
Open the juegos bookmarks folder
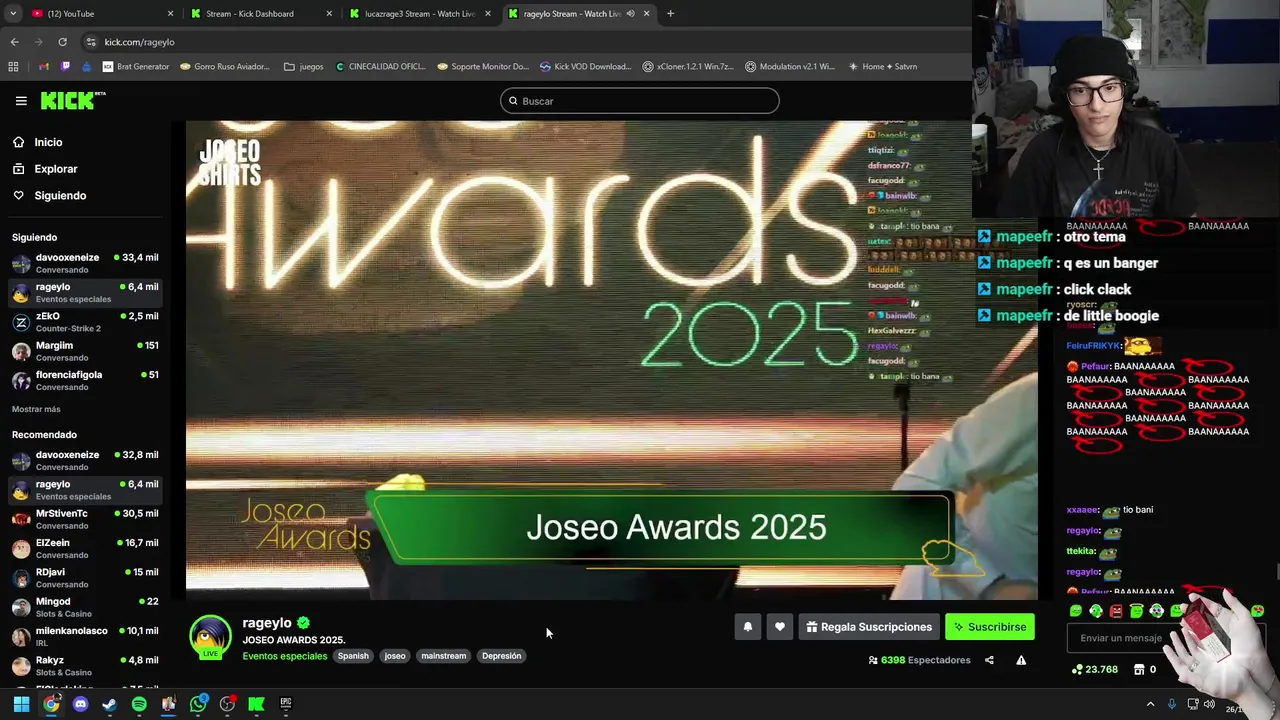[x=303, y=67]
